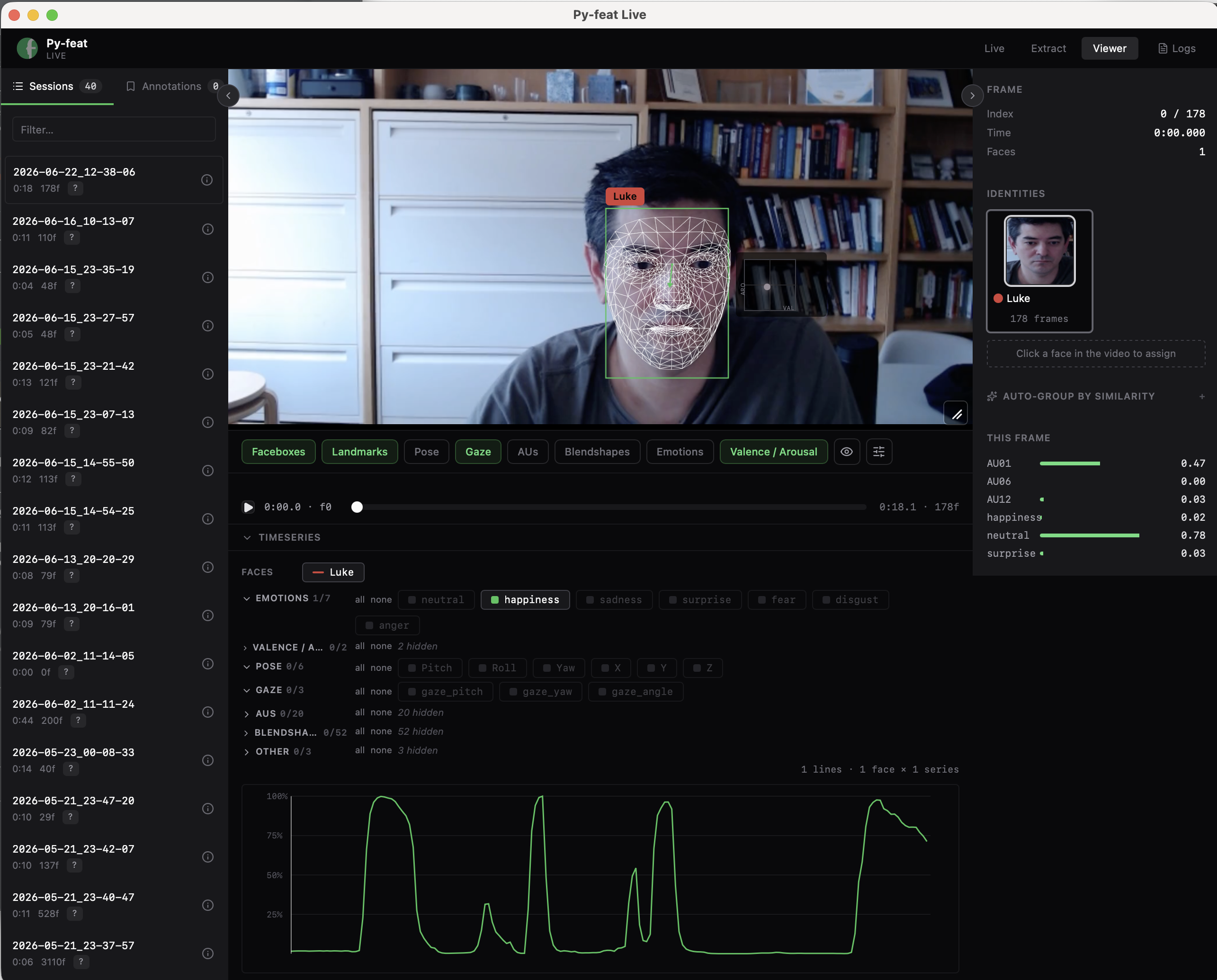Click the Luke face filter chip

point(333,572)
